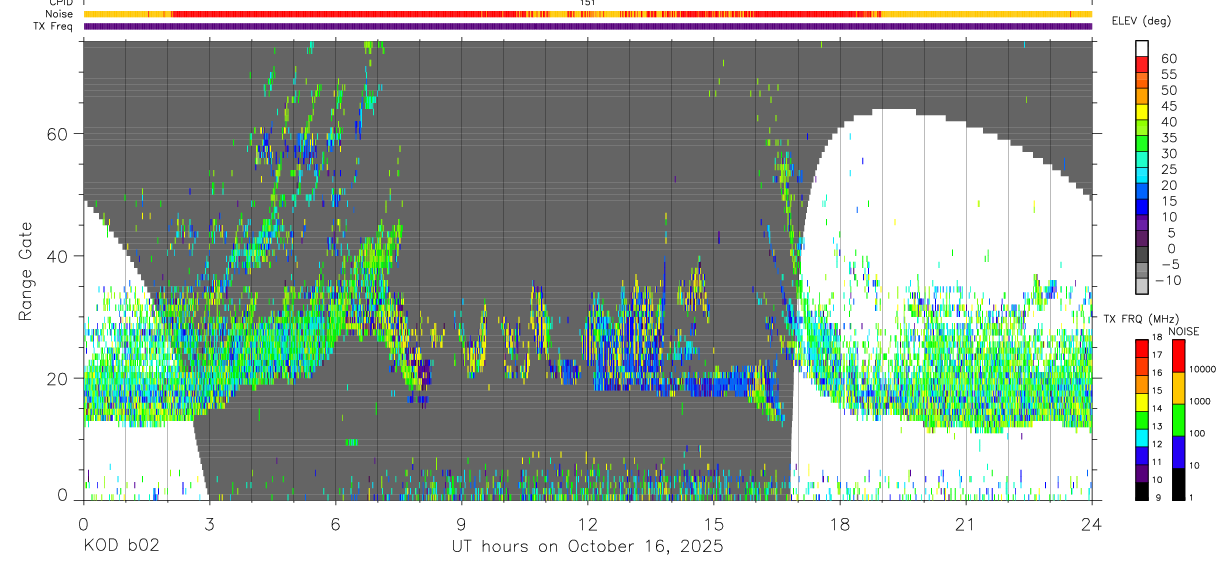Viewport: 1228px width, 567px height.
Task: Click the cyan swatch in TX FRQ colorbar
Action: pyautogui.click(x=1142, y=438)
